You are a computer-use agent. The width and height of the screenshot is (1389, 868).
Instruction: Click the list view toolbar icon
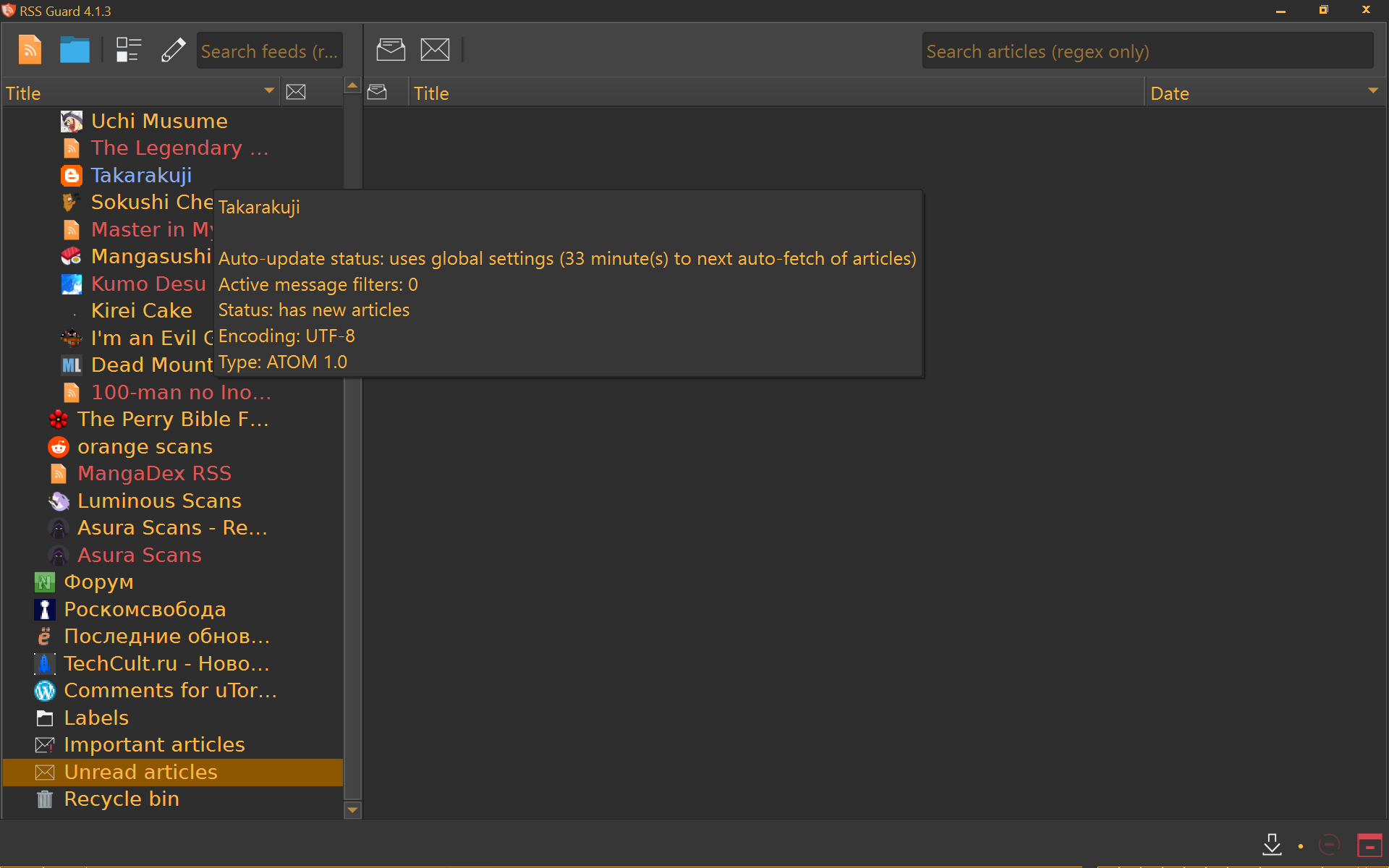[x=128, y=50]
